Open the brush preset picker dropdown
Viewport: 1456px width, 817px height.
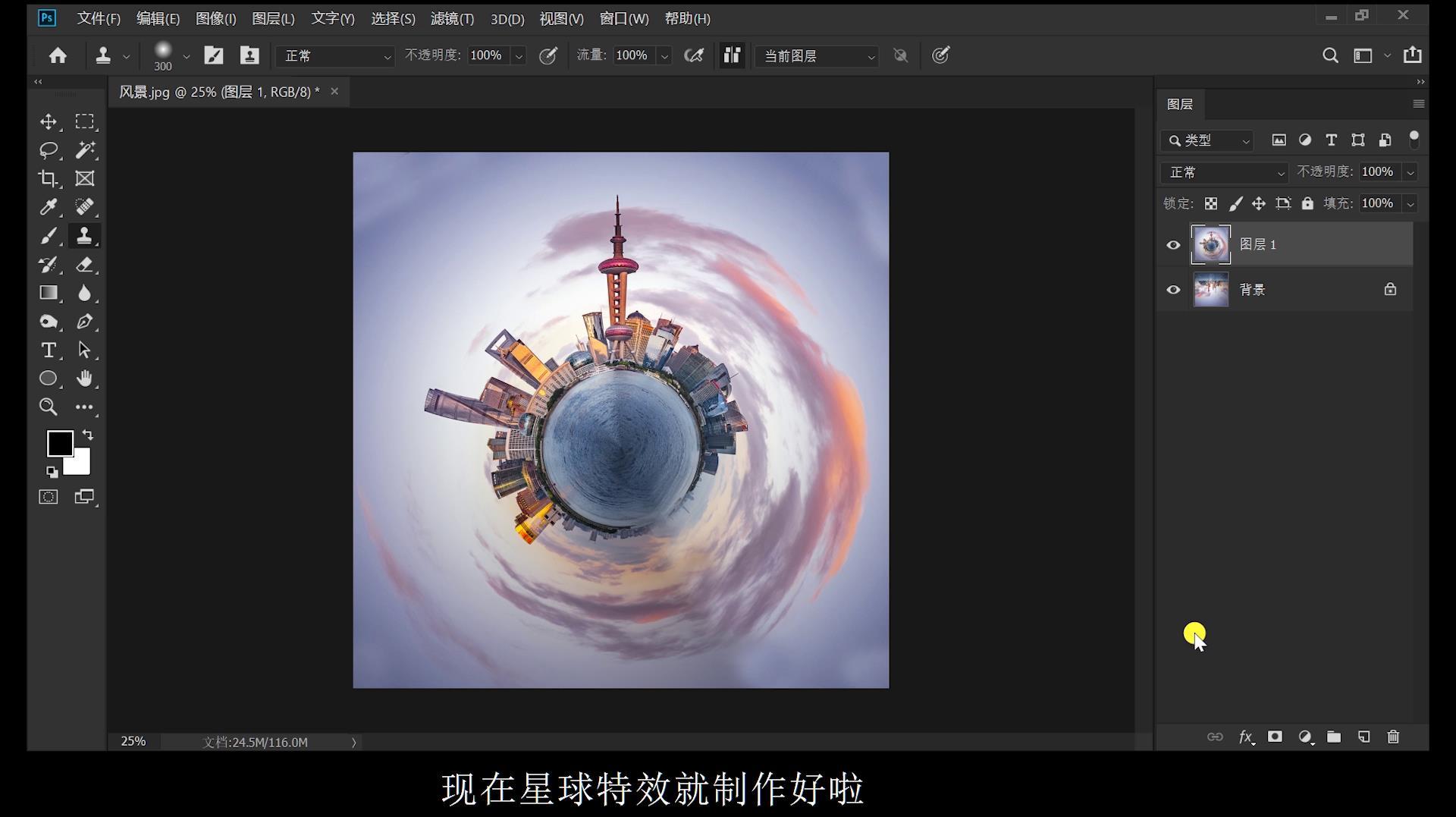click(187, 56)
